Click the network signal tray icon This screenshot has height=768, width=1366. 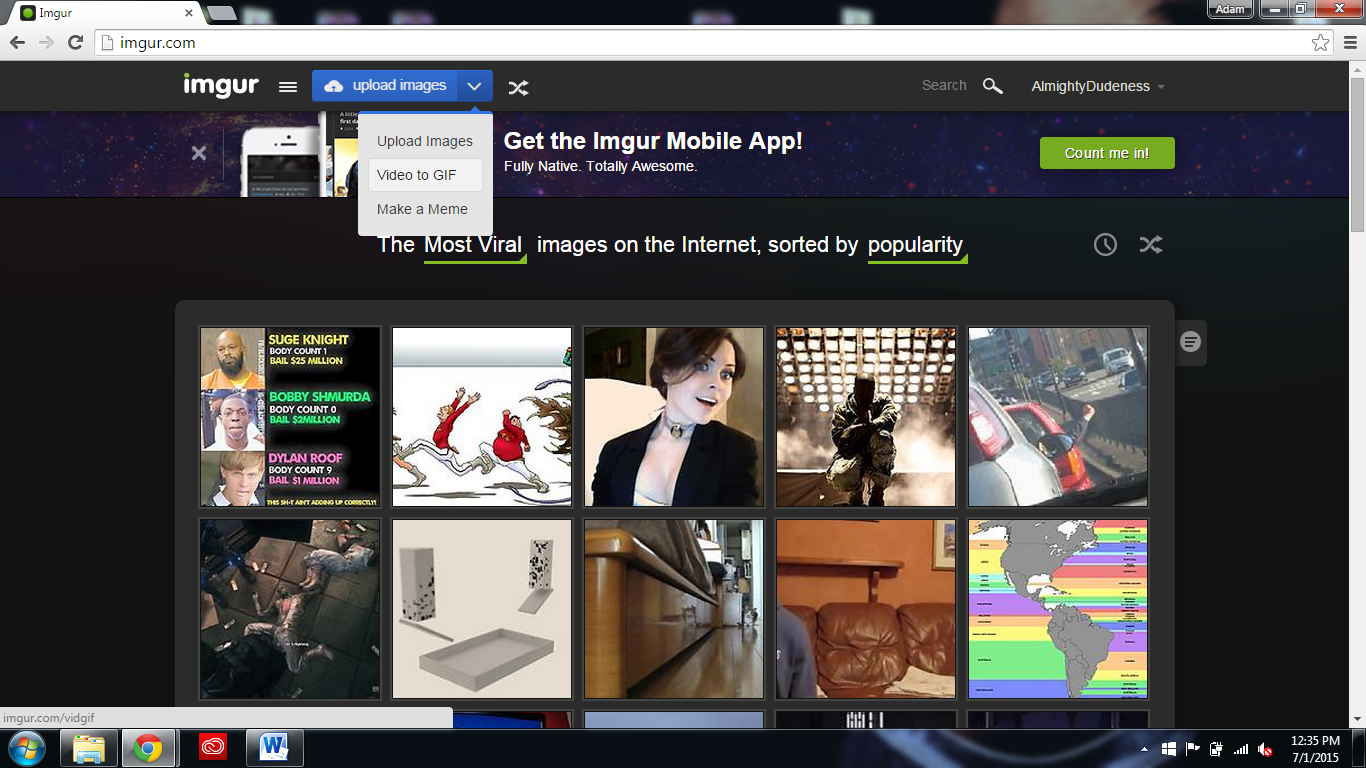(x=1241, y=749)
